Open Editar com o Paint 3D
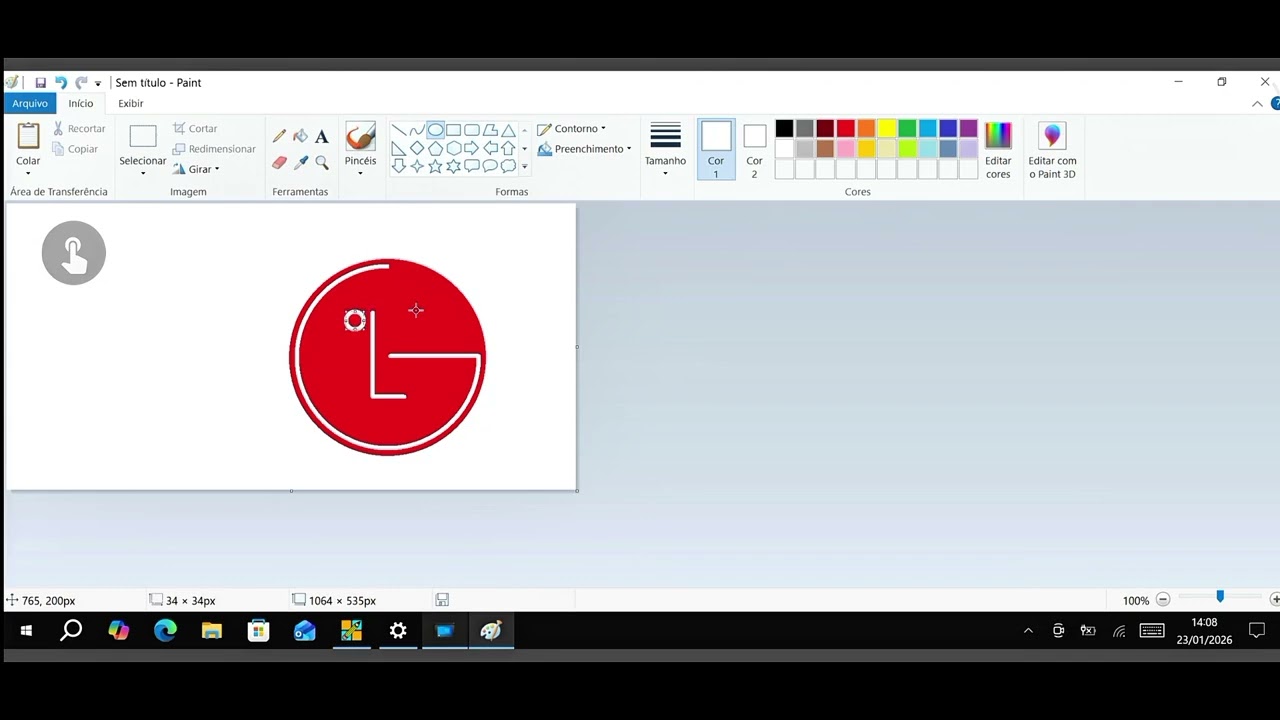Viewport: 1280px width, 720px height. [1052, 150]
